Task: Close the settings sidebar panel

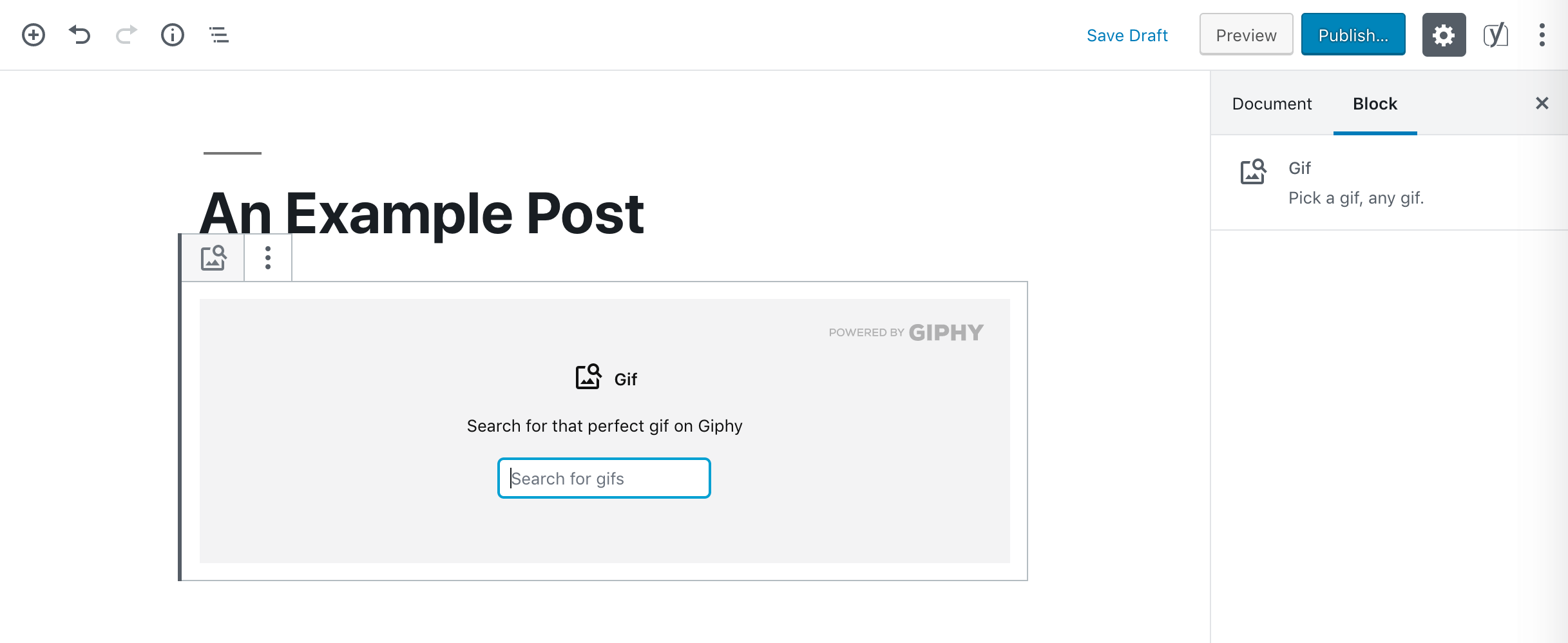Action: click(x=1542, y=103)
